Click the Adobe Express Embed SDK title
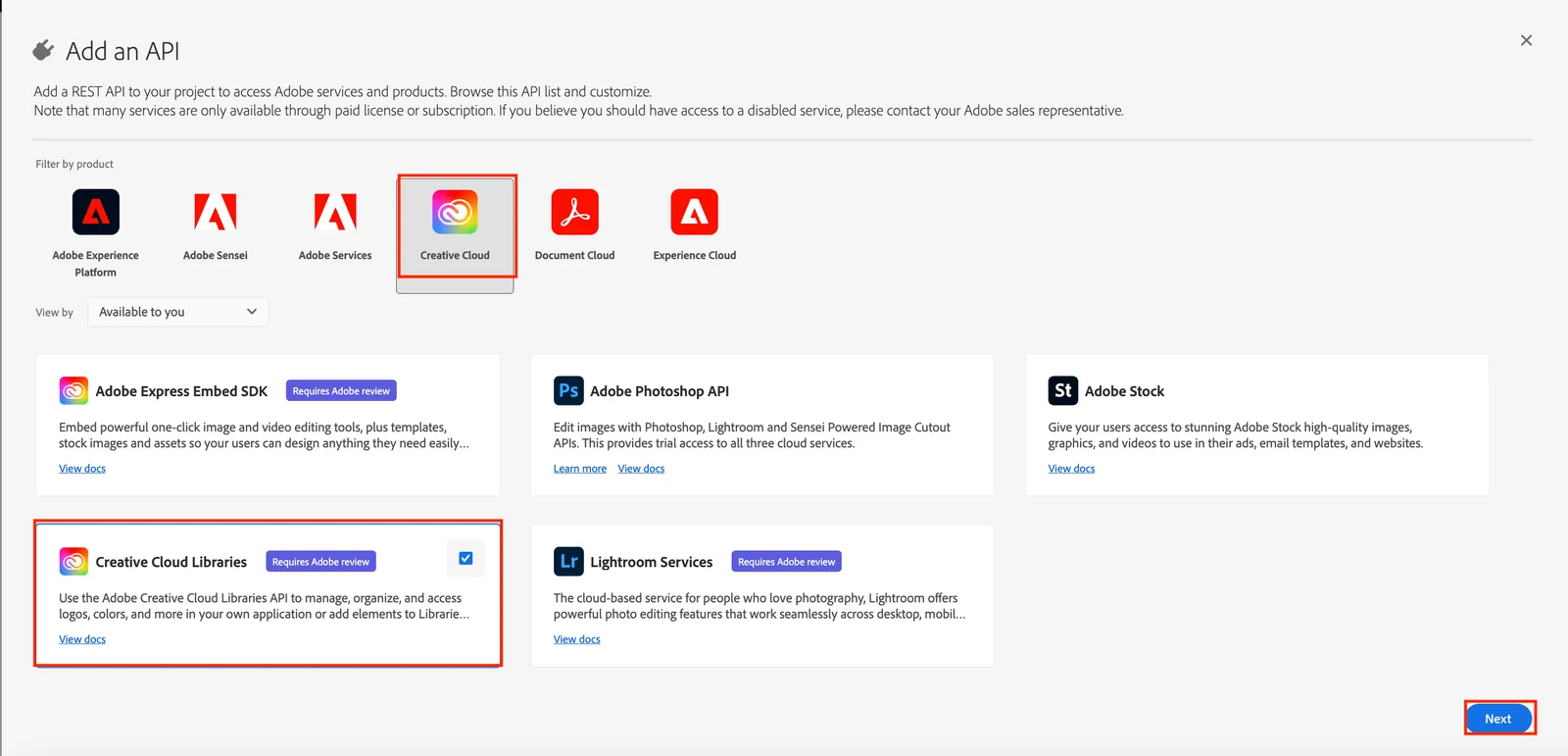Viewport: 1568px width, 756px height. 181,391
